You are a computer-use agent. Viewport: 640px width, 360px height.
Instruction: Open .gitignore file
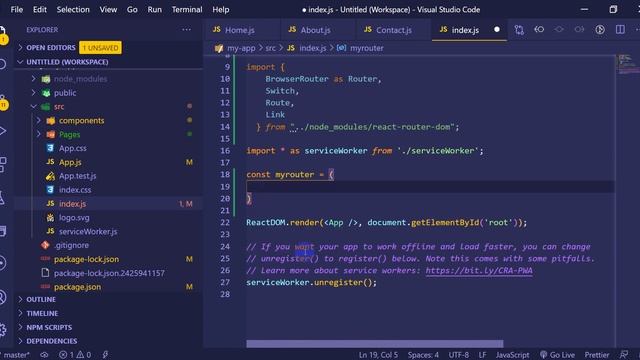pyautogui.click(x=71, y=245)
